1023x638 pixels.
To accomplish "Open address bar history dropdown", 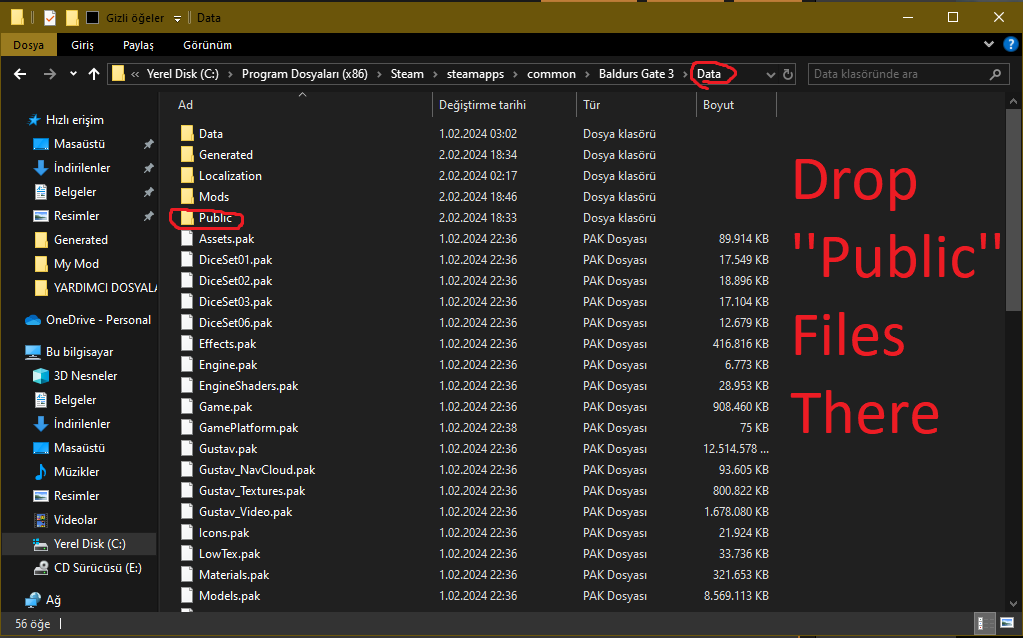I will tap(771, 74).
